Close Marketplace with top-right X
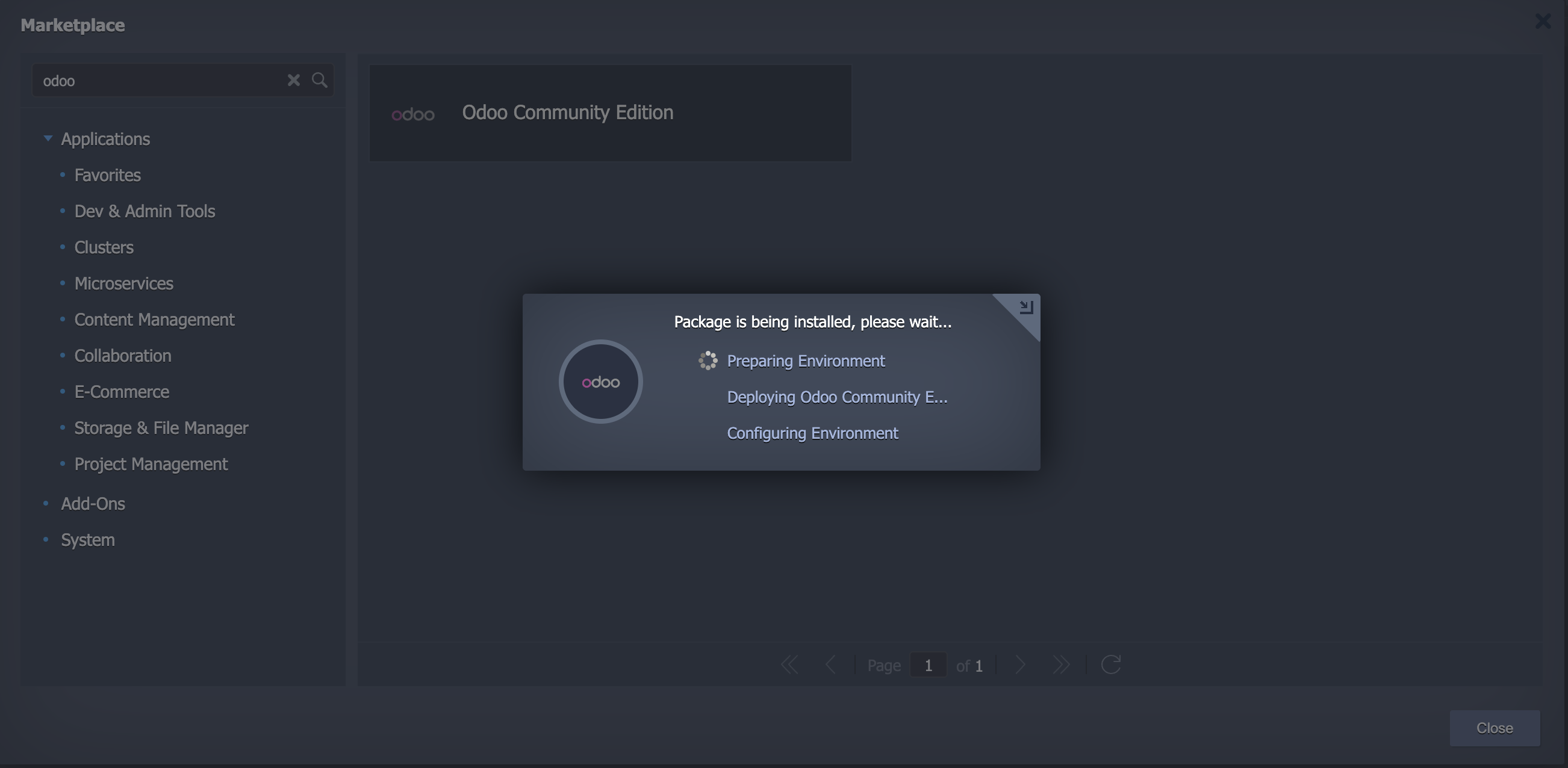This screenshot has width=1568, height=768. coord(1543,21)
